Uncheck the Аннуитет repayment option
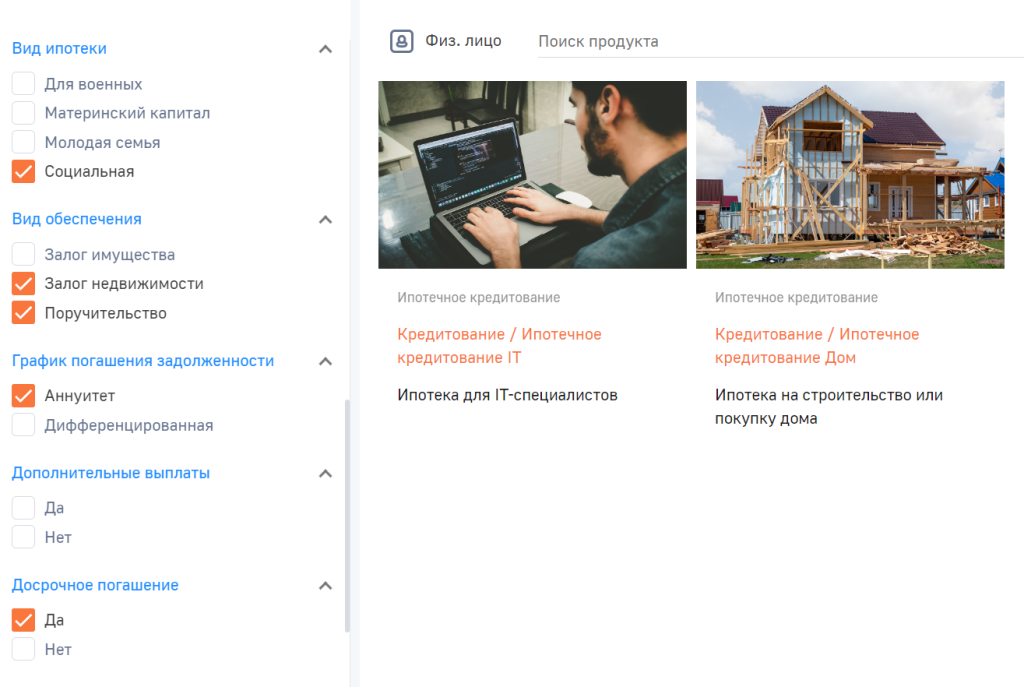This screenshot has width=1024, height=687. (24, 396)
